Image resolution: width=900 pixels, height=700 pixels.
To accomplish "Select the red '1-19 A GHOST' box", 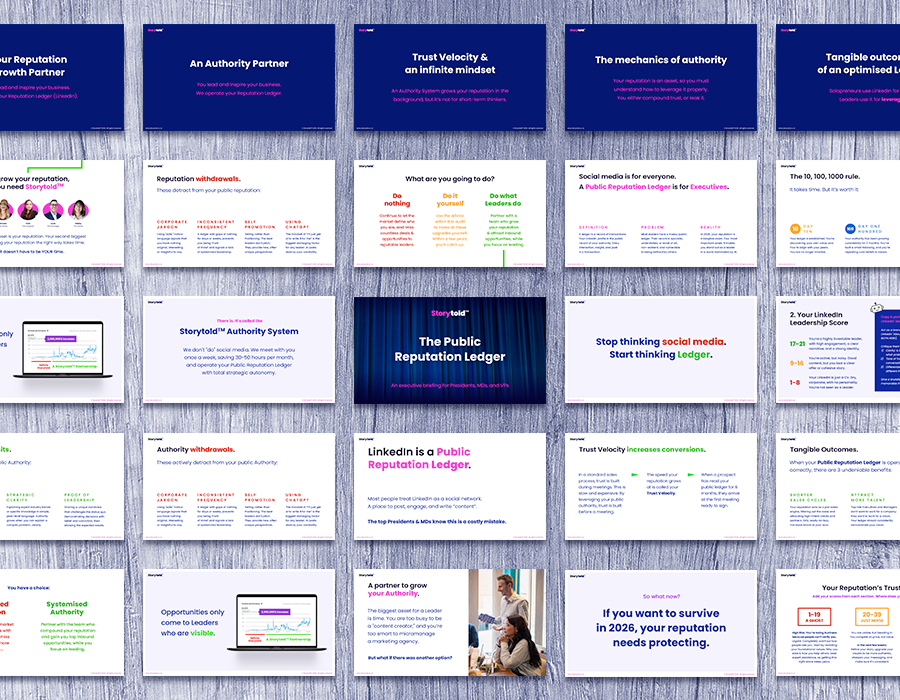I will click(x=814, y=617).
